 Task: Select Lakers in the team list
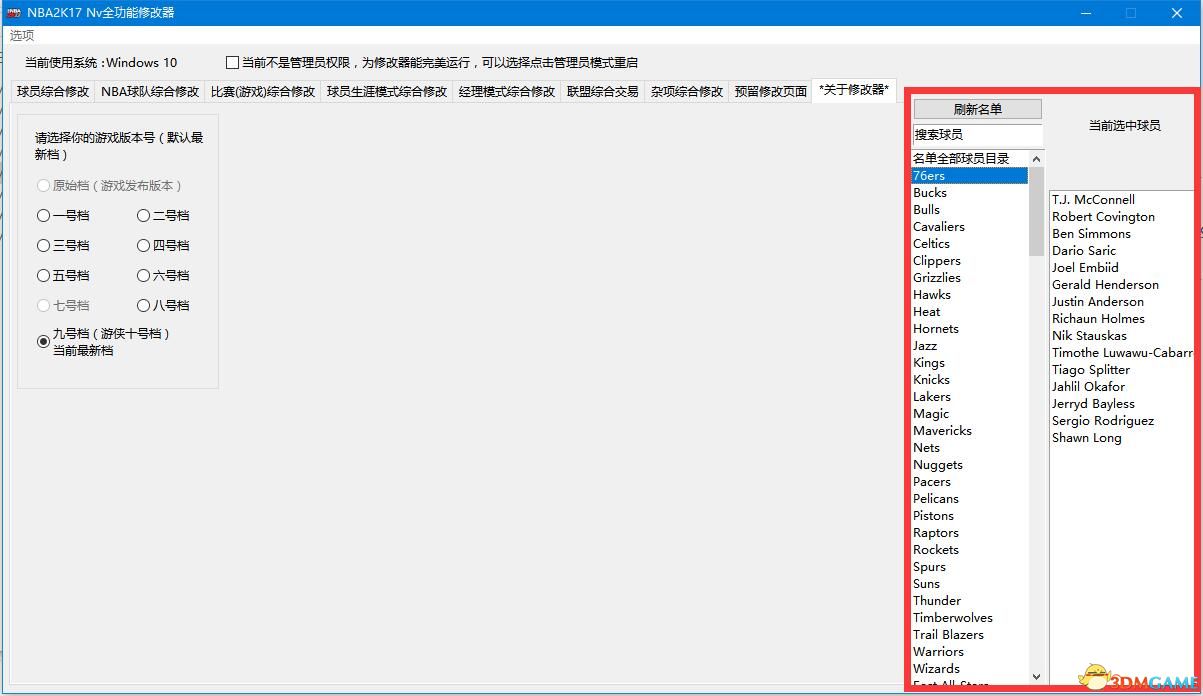(x=969, y=397)
